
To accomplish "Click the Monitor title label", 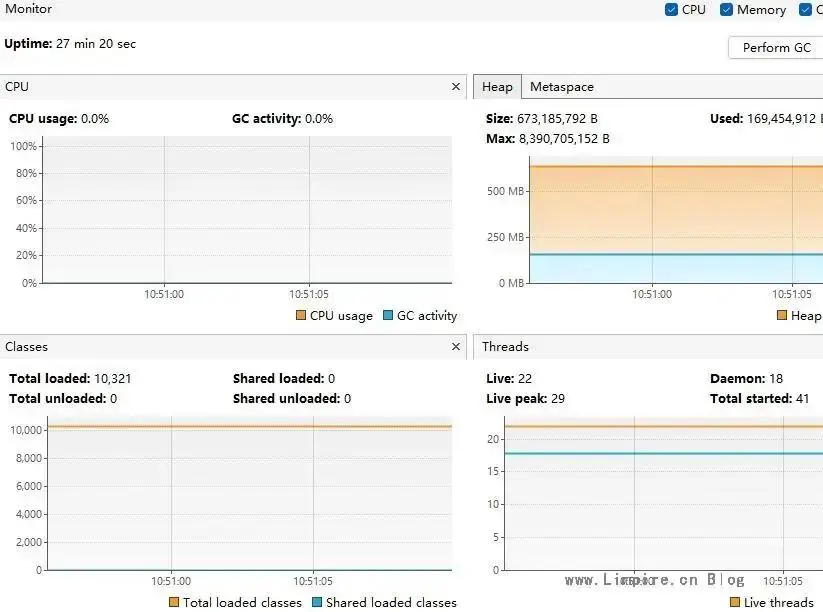I will pyautogui.click(x=28, y=8).
